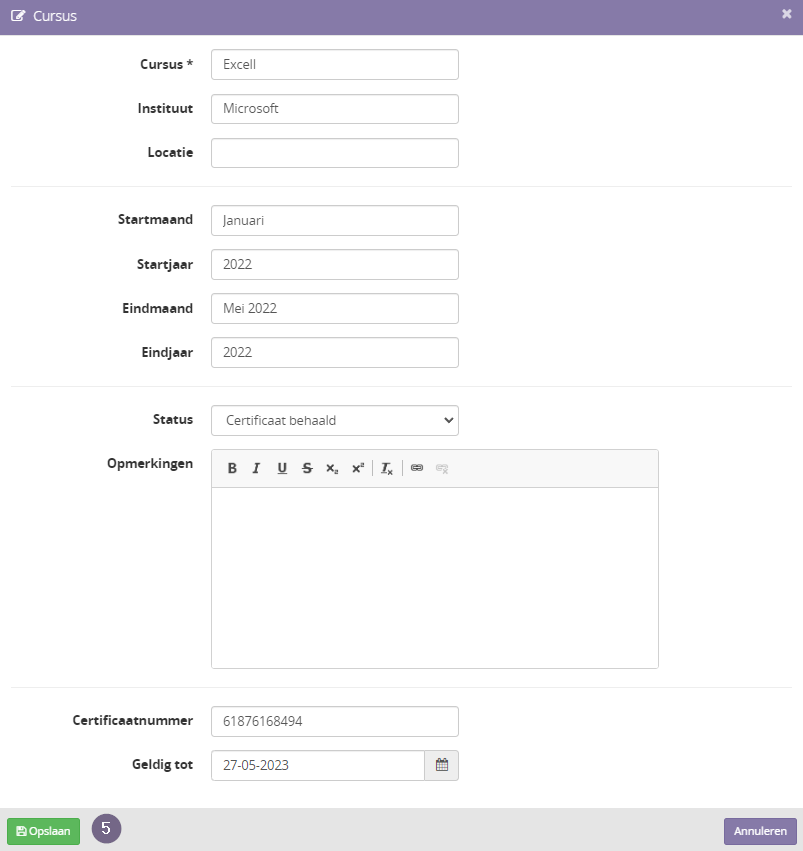
Task: Click the Instituut label
Action: point(165,108)
